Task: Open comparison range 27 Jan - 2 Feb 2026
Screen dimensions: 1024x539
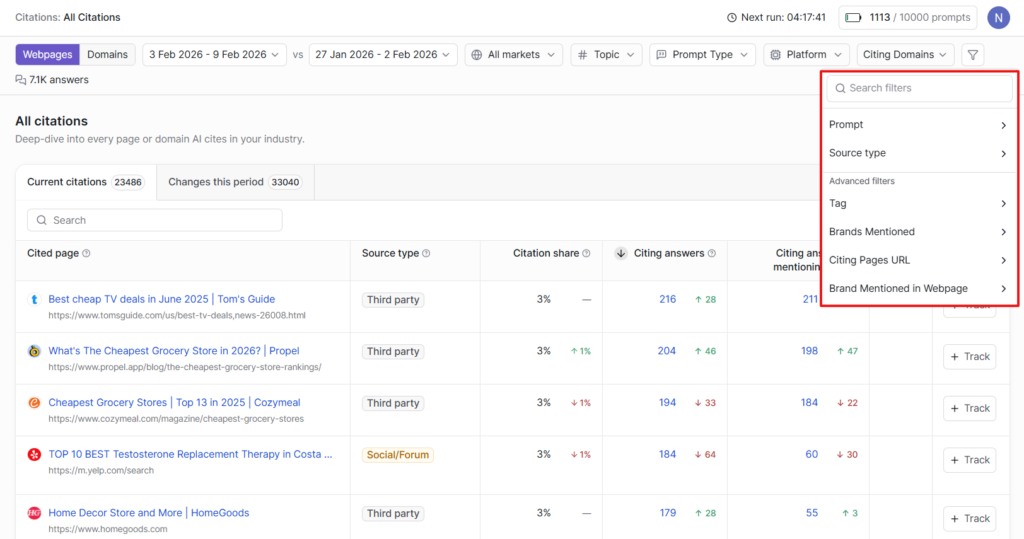Action: (383, 55)
